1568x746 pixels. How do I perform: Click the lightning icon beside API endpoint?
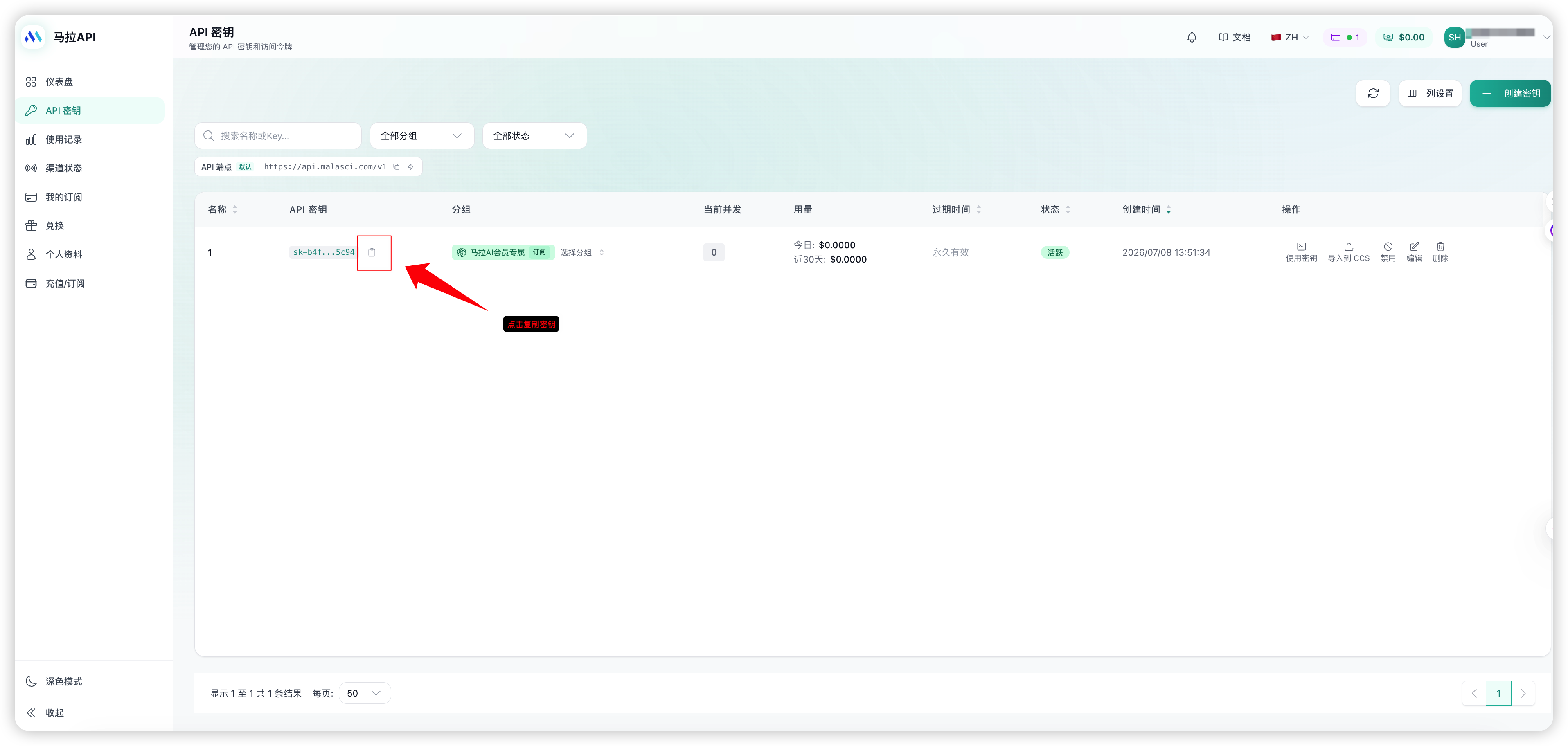point(411,167)
